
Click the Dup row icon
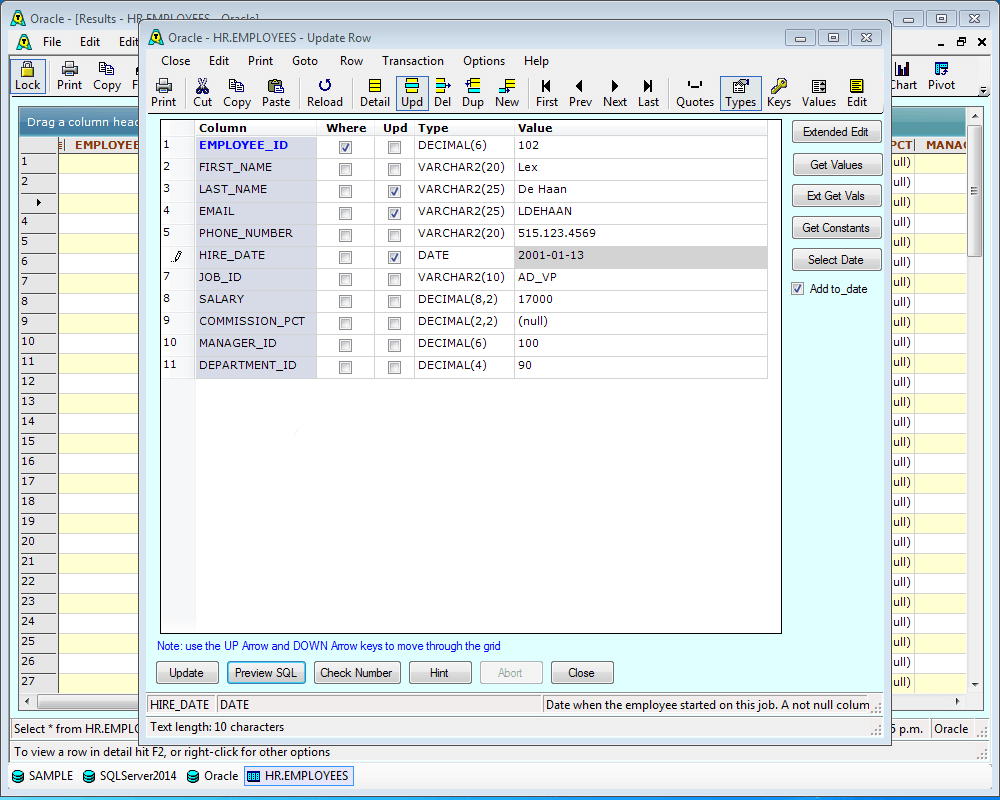tap(473, 93)
